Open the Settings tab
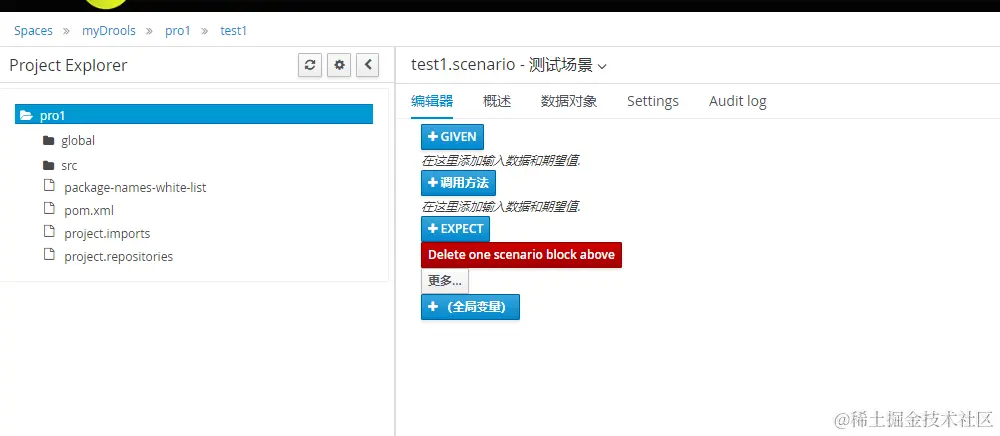The width and height of the screenshot is (1000, 436). click(652, 101)
